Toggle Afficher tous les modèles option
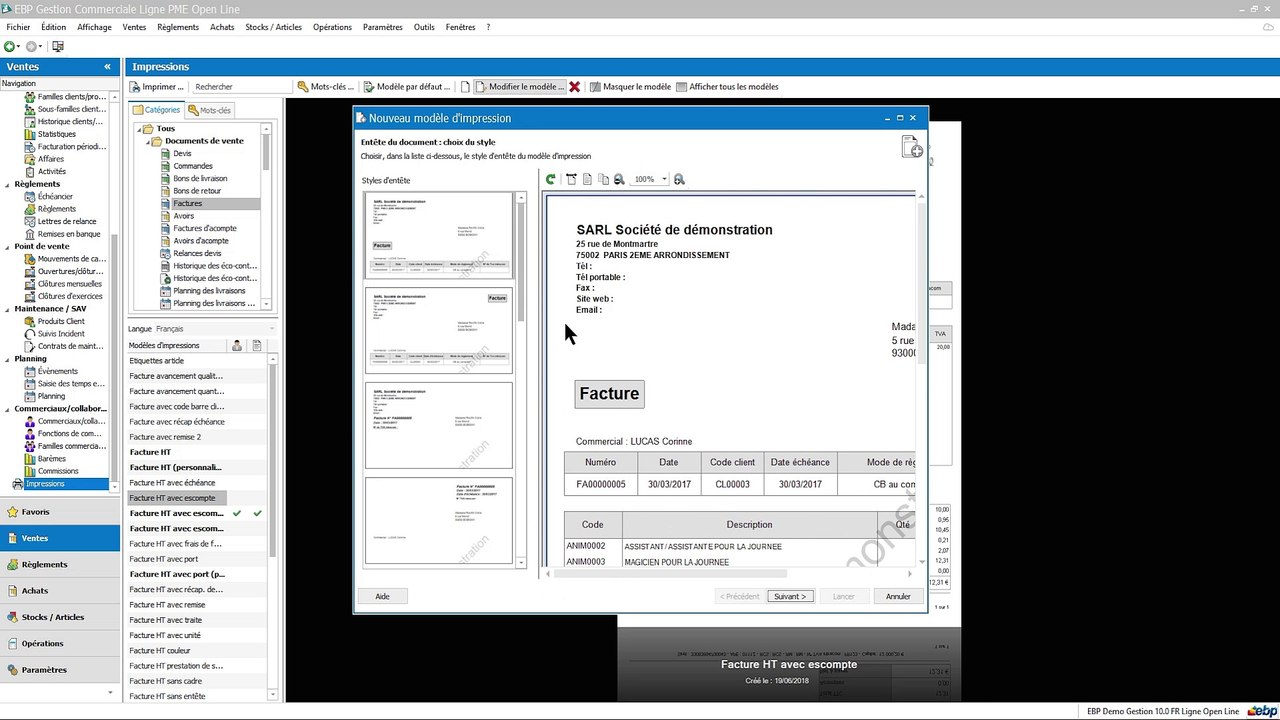Image resolution: width=1280 pixels, height=720 pixels. [x=727, y=87]
